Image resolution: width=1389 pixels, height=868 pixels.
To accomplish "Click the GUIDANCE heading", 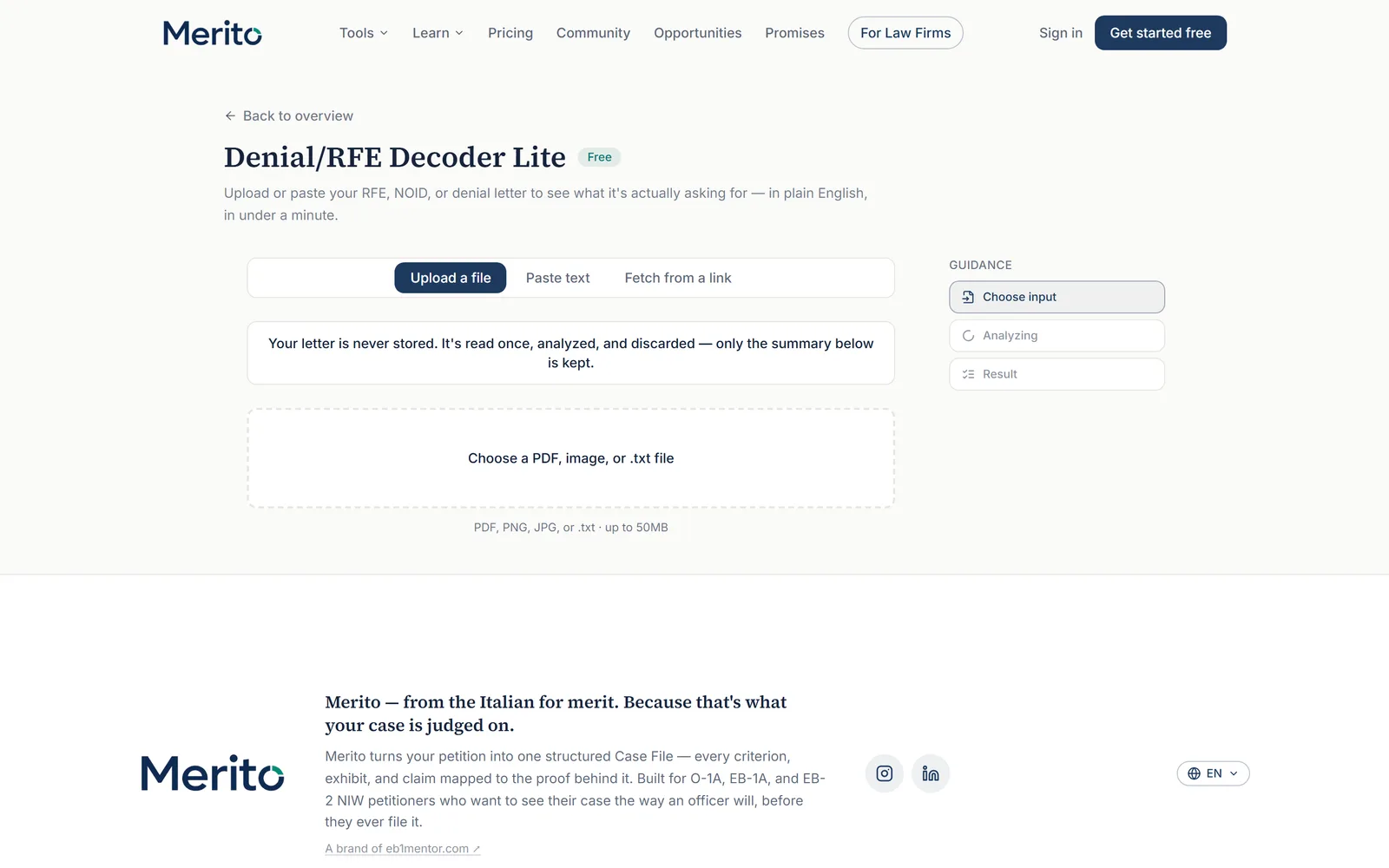I will pos(980,265).
